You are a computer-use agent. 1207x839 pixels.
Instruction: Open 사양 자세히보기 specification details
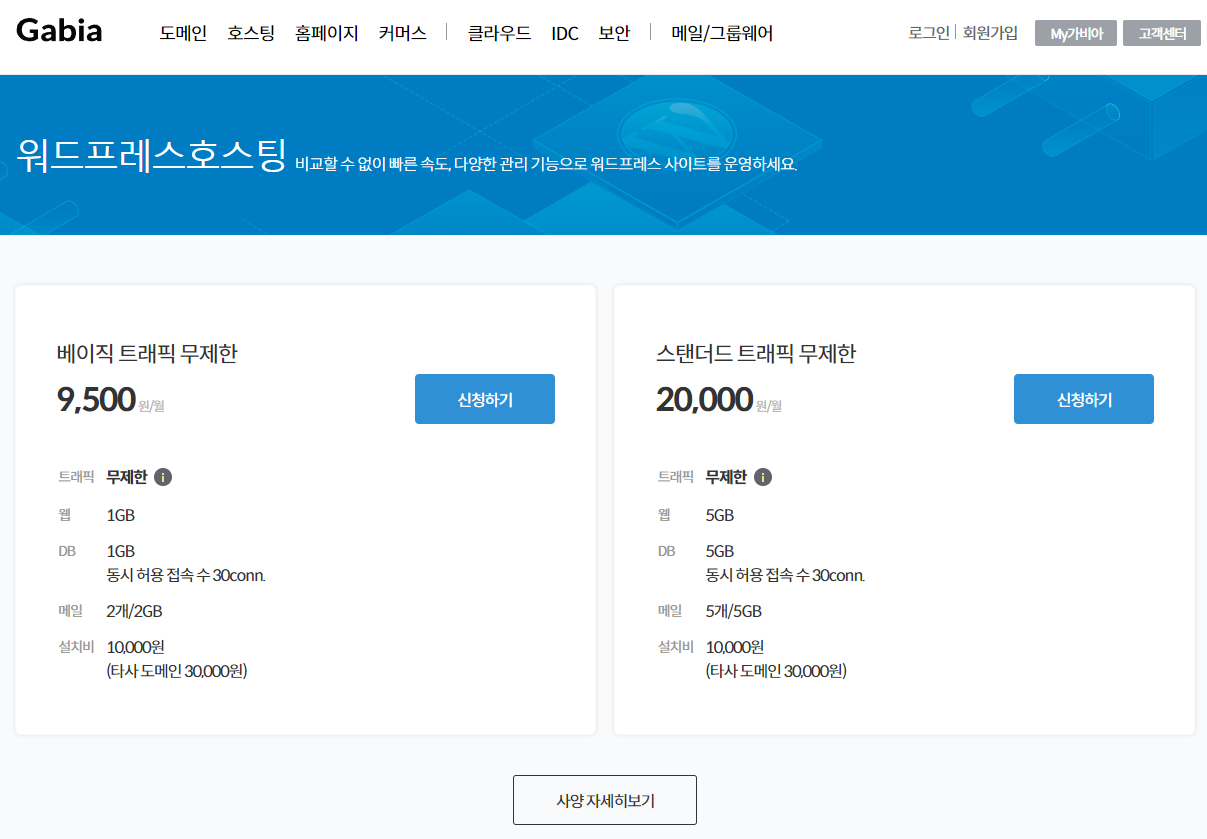pyautogui.click(x=604, y=799)
